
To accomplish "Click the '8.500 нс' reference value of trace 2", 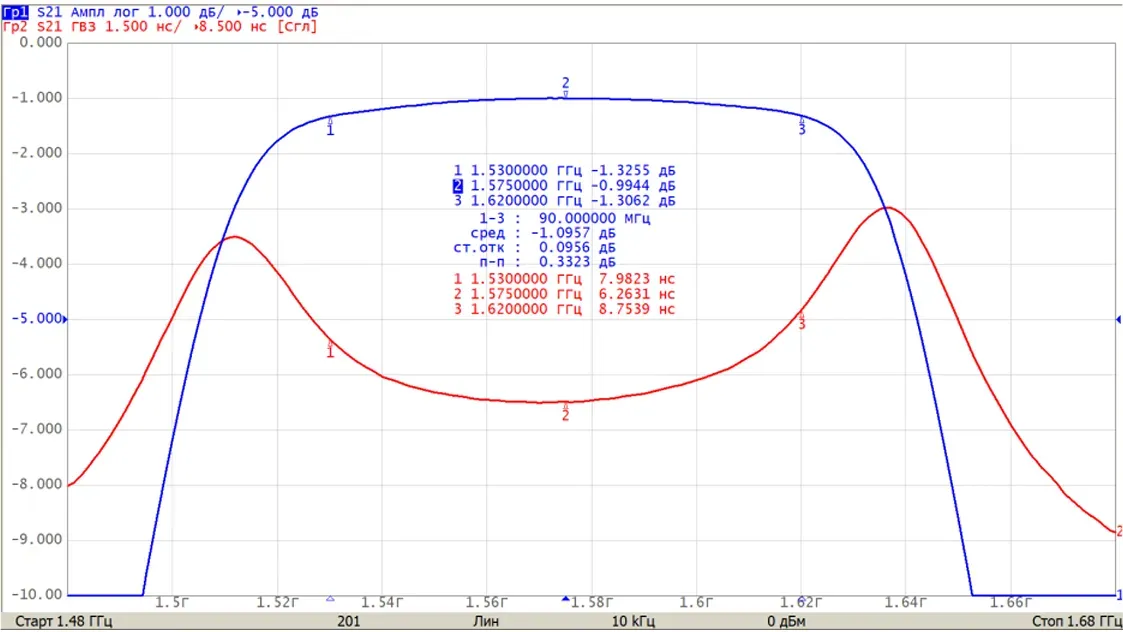I will point(233,27).
